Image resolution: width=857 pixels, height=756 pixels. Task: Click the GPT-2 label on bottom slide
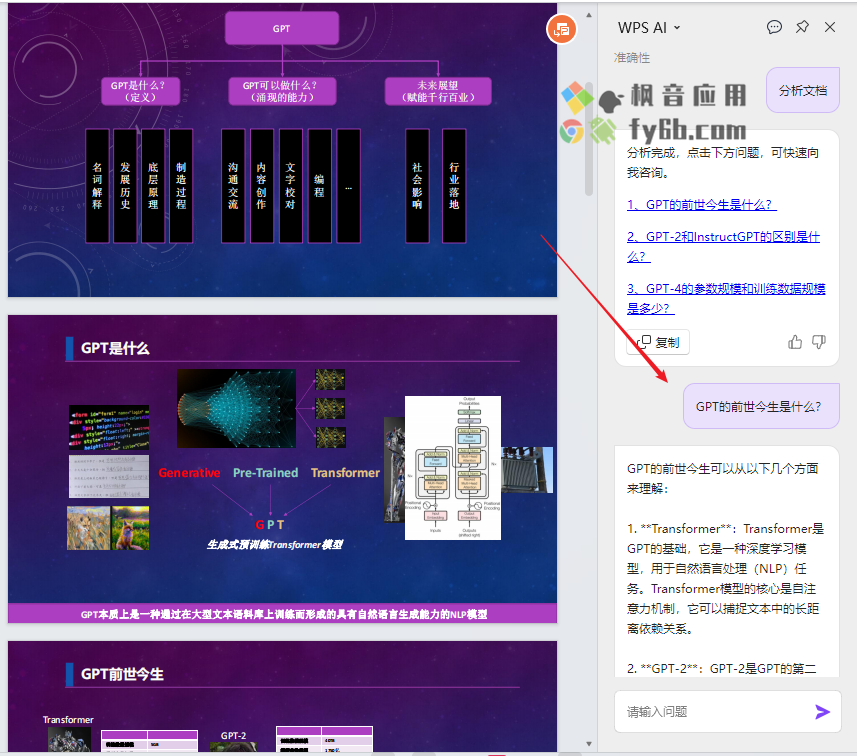point(233,736)
